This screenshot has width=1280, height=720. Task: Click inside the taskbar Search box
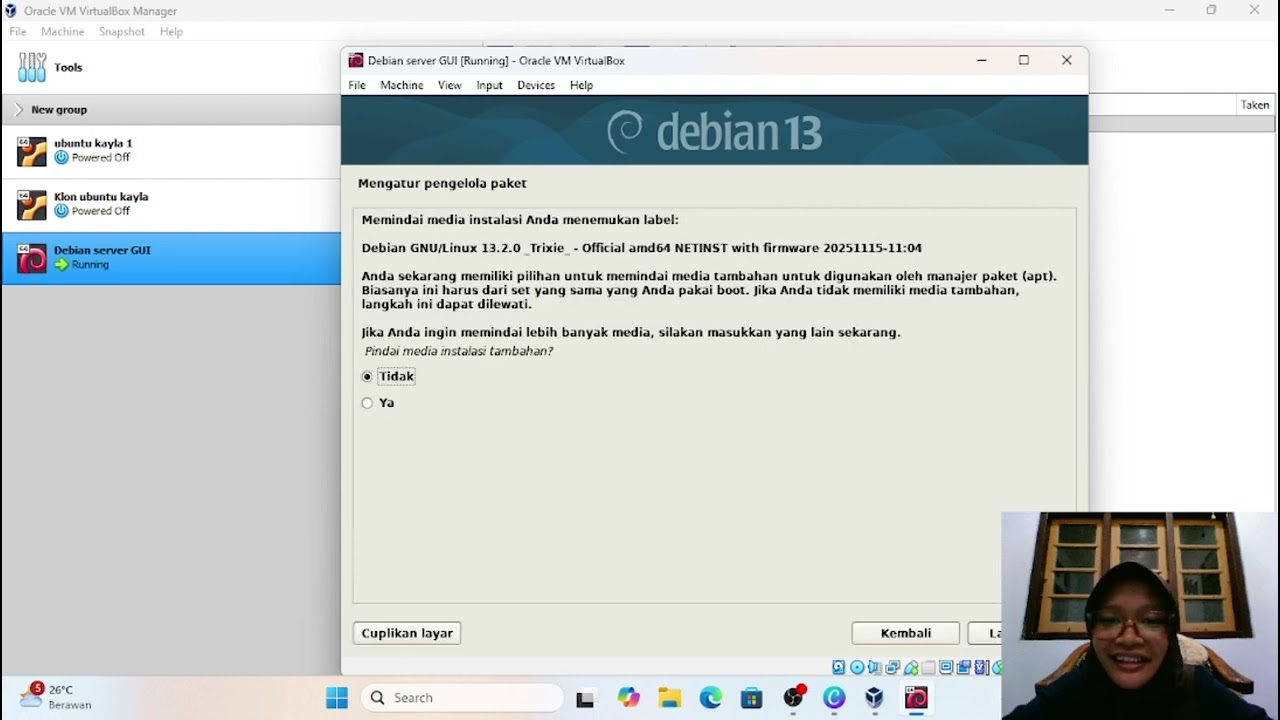point(461,698)
